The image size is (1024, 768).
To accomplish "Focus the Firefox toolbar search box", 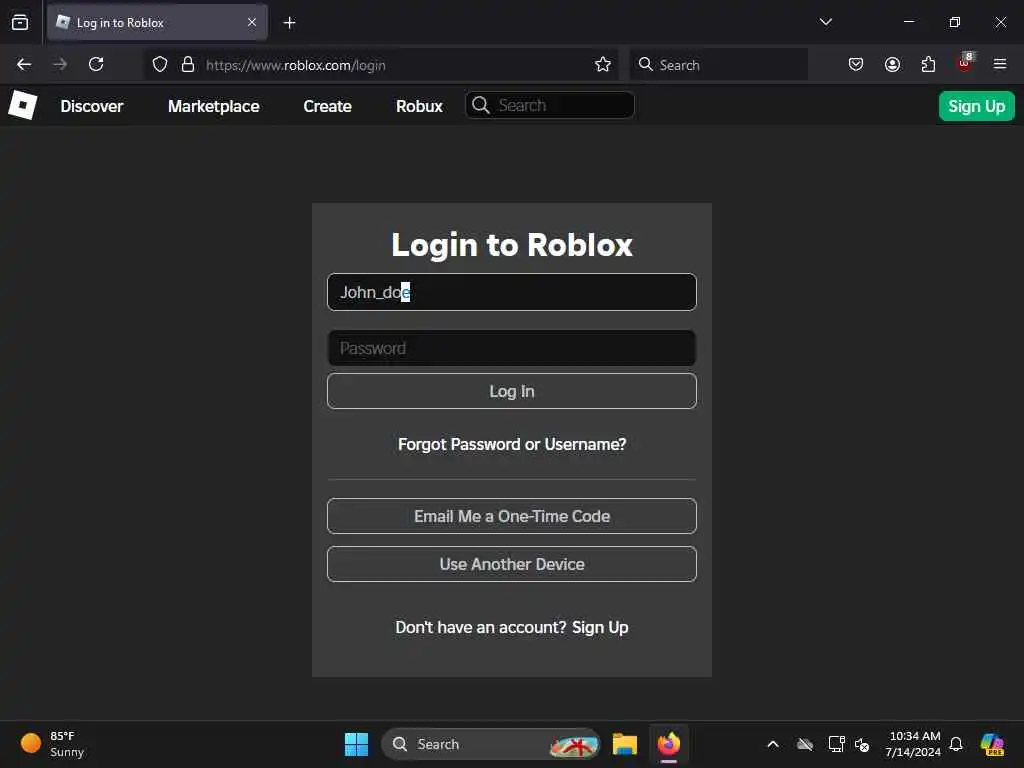I will click(719, 65).
